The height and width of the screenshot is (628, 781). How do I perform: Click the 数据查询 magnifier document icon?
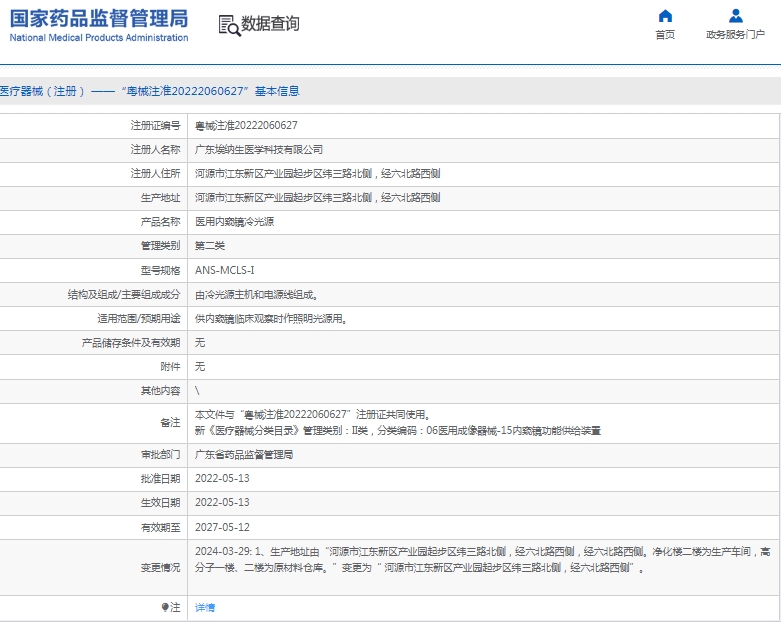point(229,25)
